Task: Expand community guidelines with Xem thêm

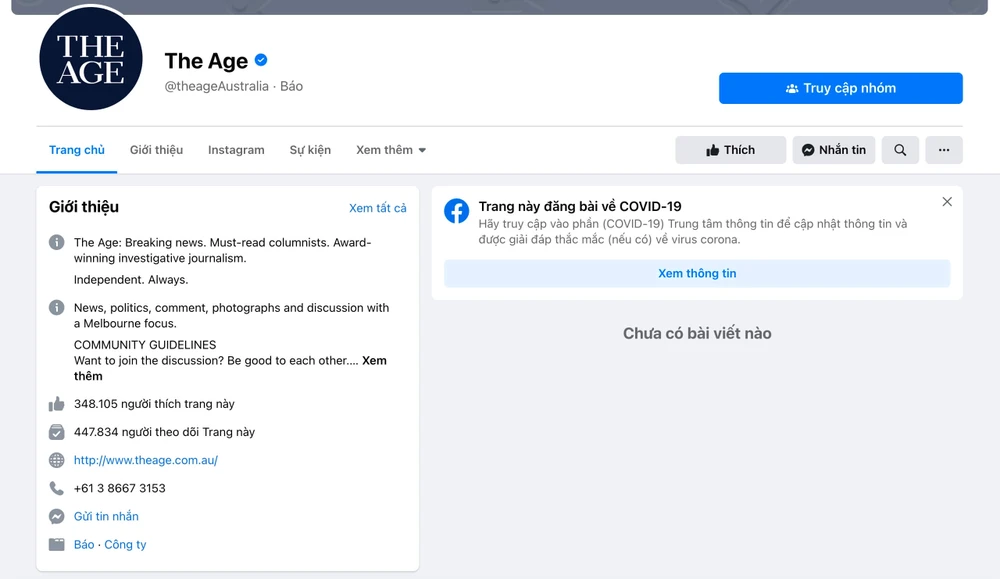Action: tap(374, 360)
